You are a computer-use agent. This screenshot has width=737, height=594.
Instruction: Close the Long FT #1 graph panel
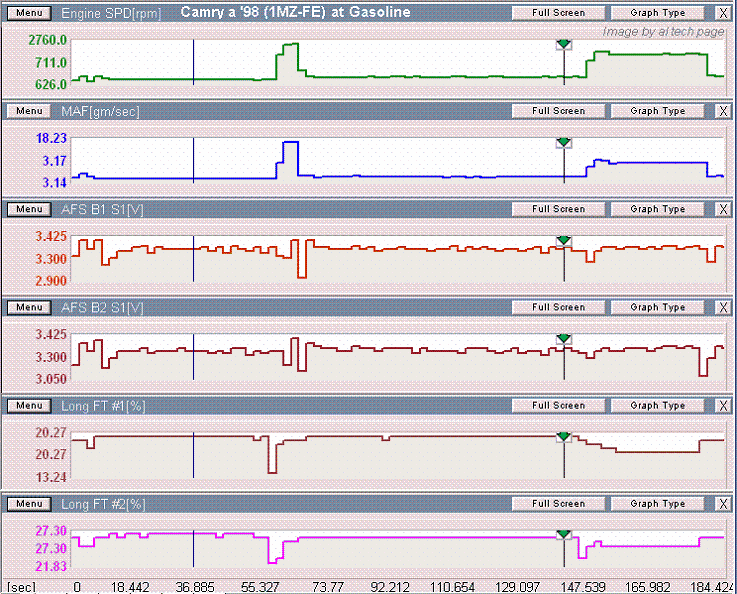tap(723, 406)
